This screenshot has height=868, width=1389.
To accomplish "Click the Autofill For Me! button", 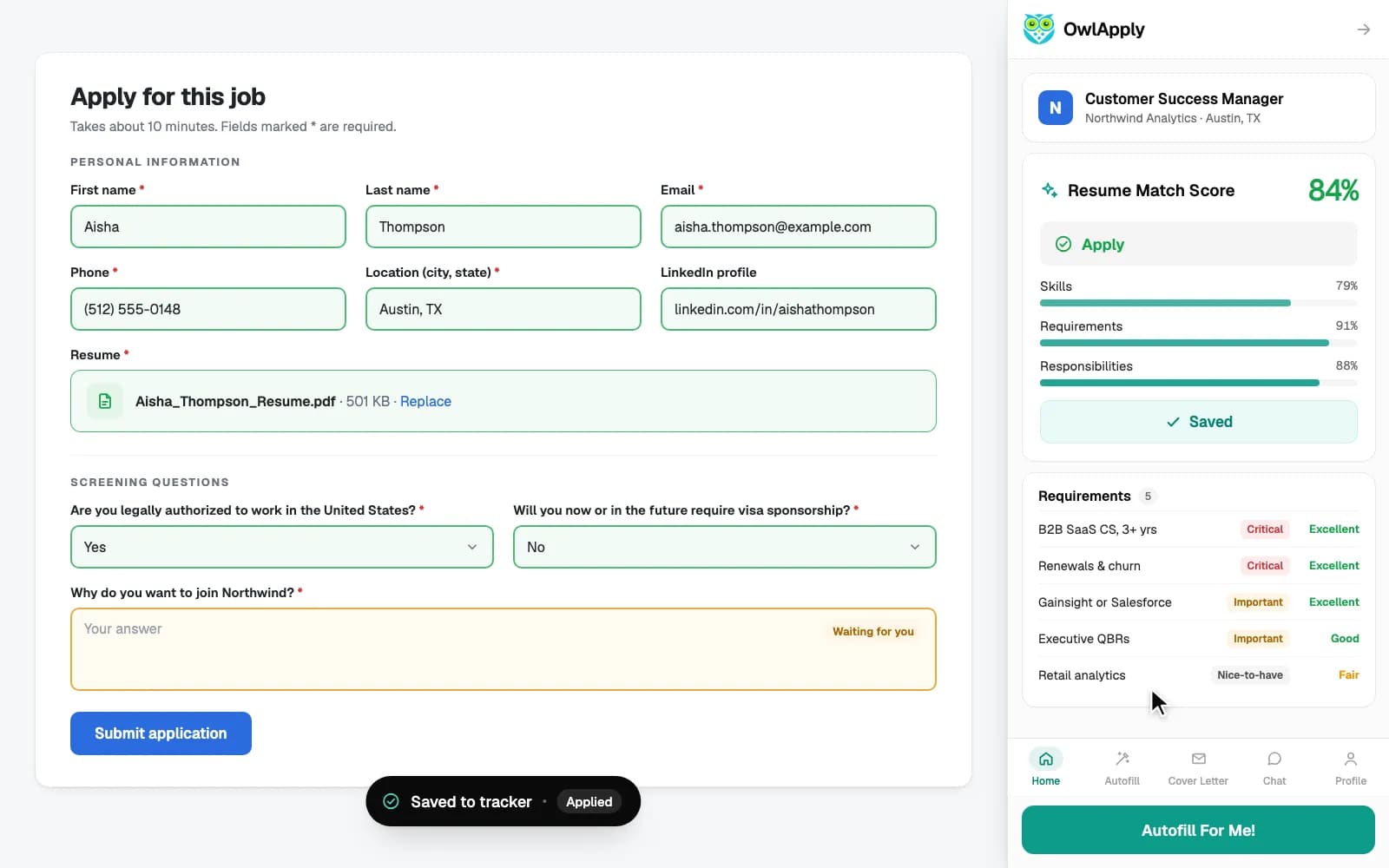I will coord(1198,830).
